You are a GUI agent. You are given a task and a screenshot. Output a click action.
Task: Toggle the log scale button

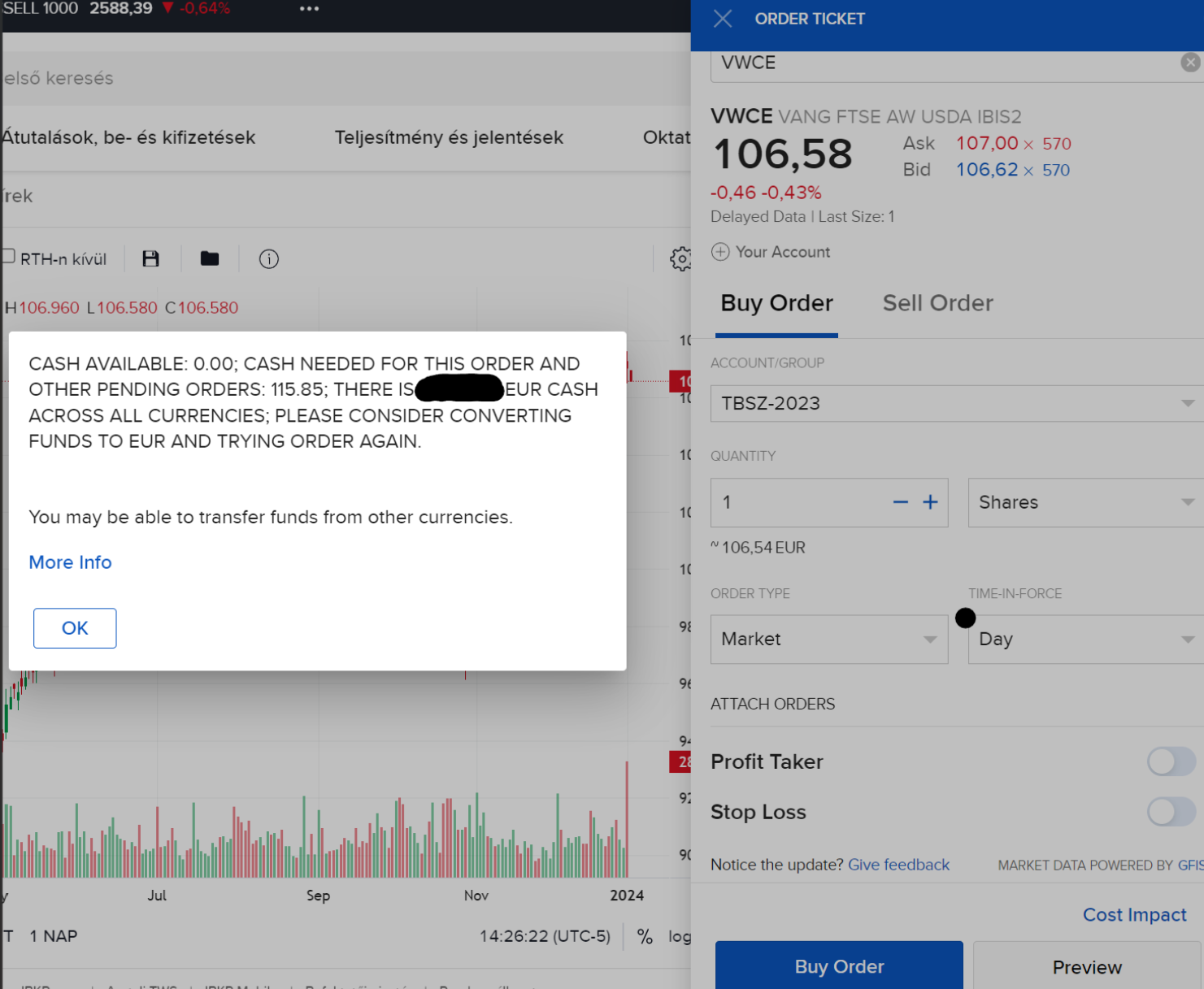coord(679,936)
